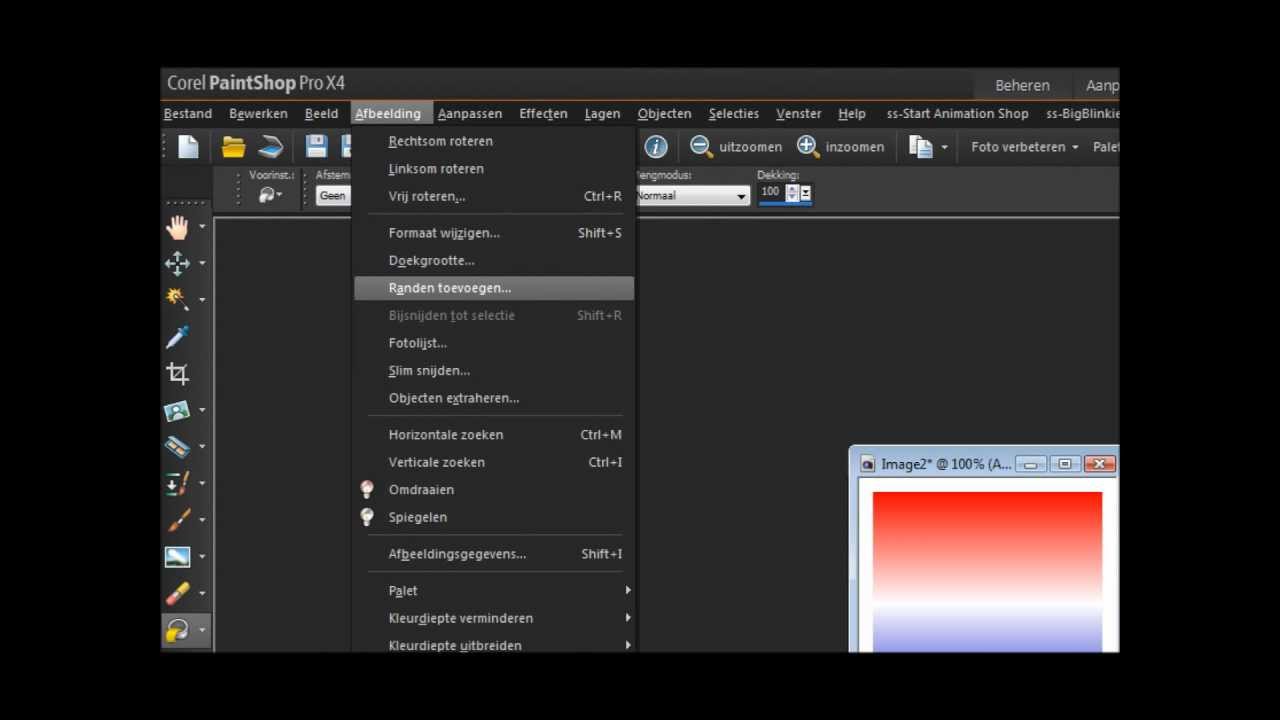Open the Selecties menu
The height and width of the screenshot is (720, 1280).
[734, 114]
